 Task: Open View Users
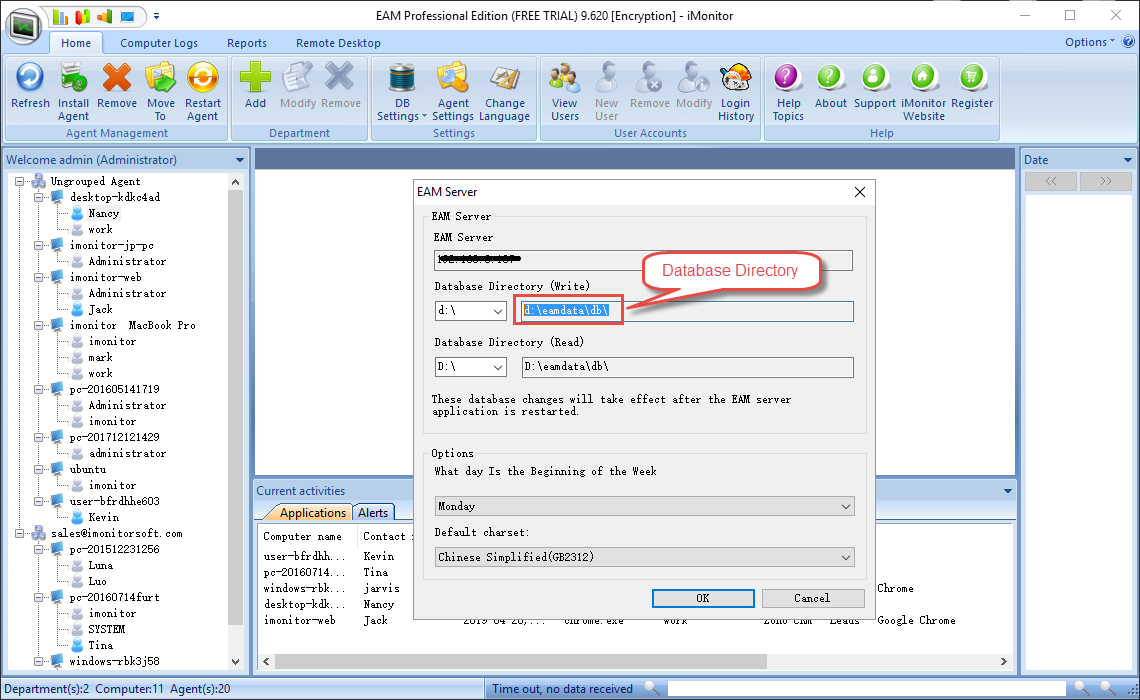(565, 77)
